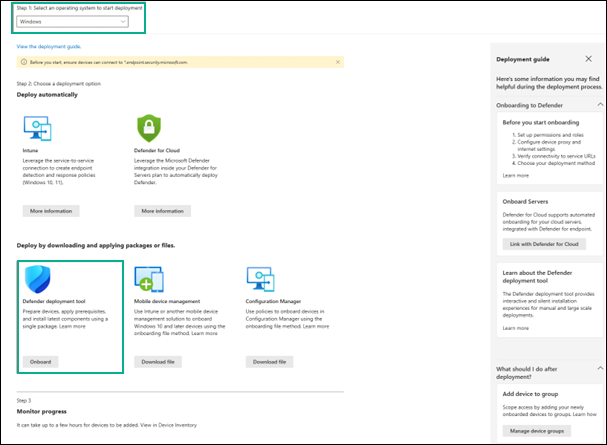607x445 pixels.
Task: Collapse the Onboarding to Defender section
Action: pos(600,104)
